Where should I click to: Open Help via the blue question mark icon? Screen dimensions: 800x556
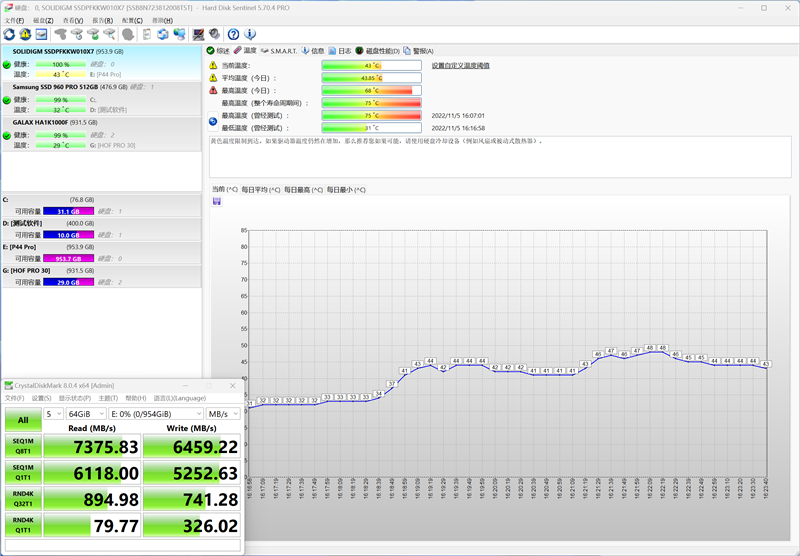234,34
